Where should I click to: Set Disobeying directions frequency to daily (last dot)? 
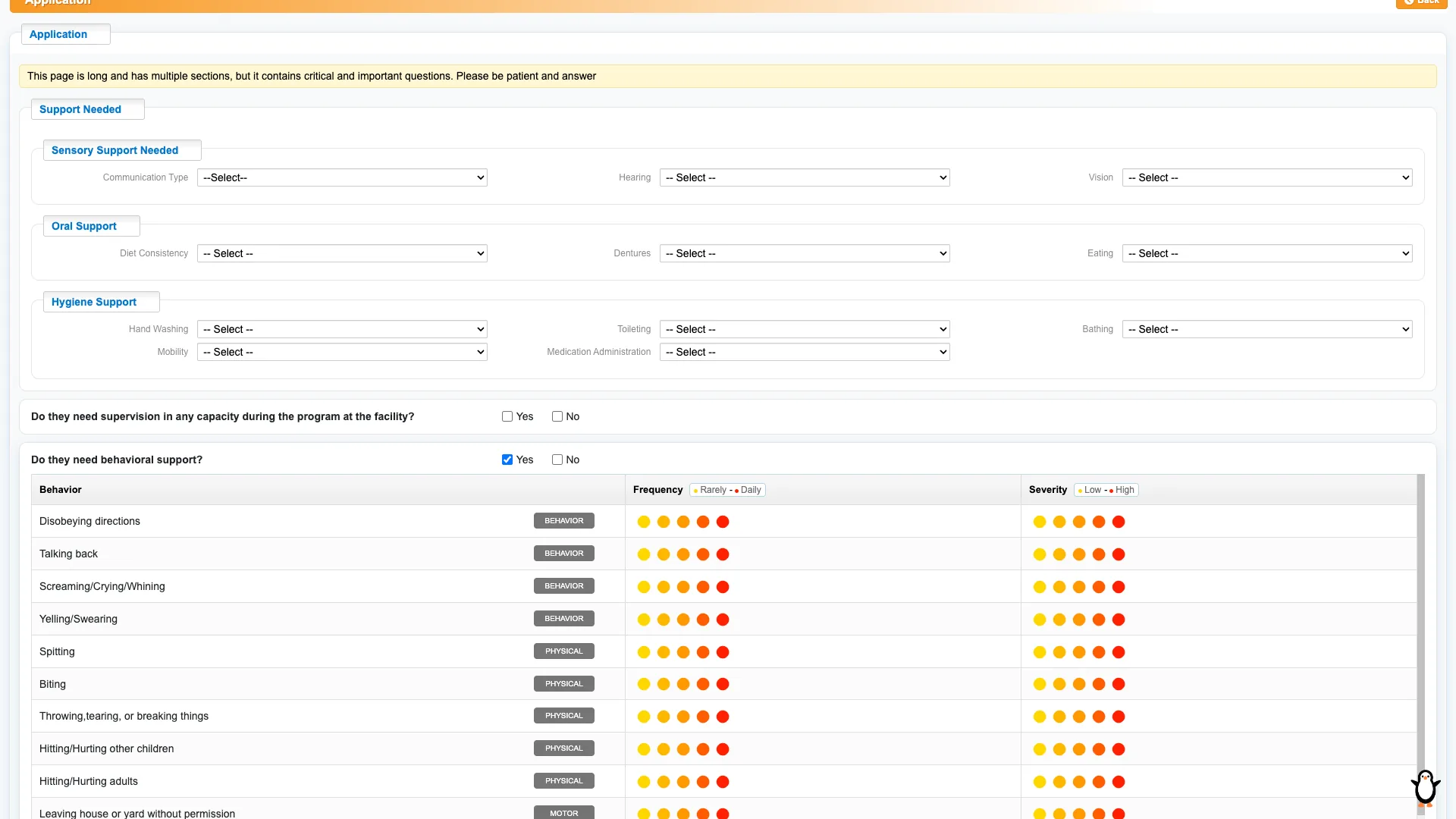pyautogui.click(x=723, y=522)
